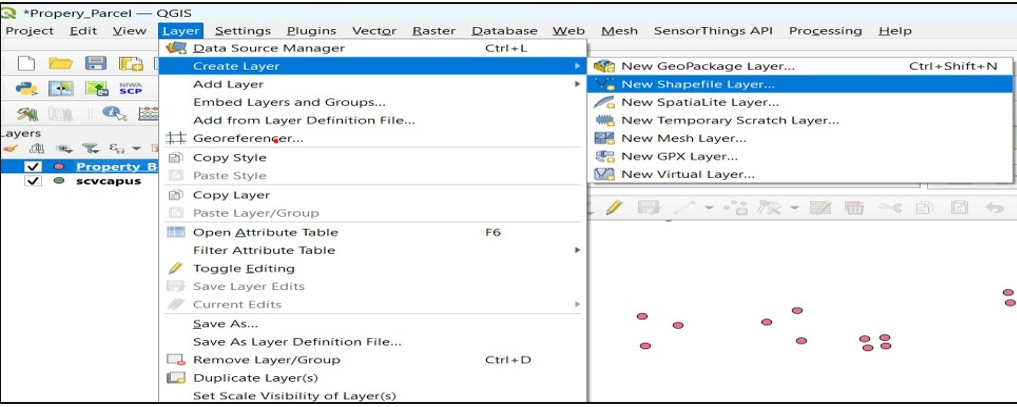The width and height of the screenshot is (1017, 407).
Task: Uncheck the Property B layer visibility checkbox
Action: (33, 166)
